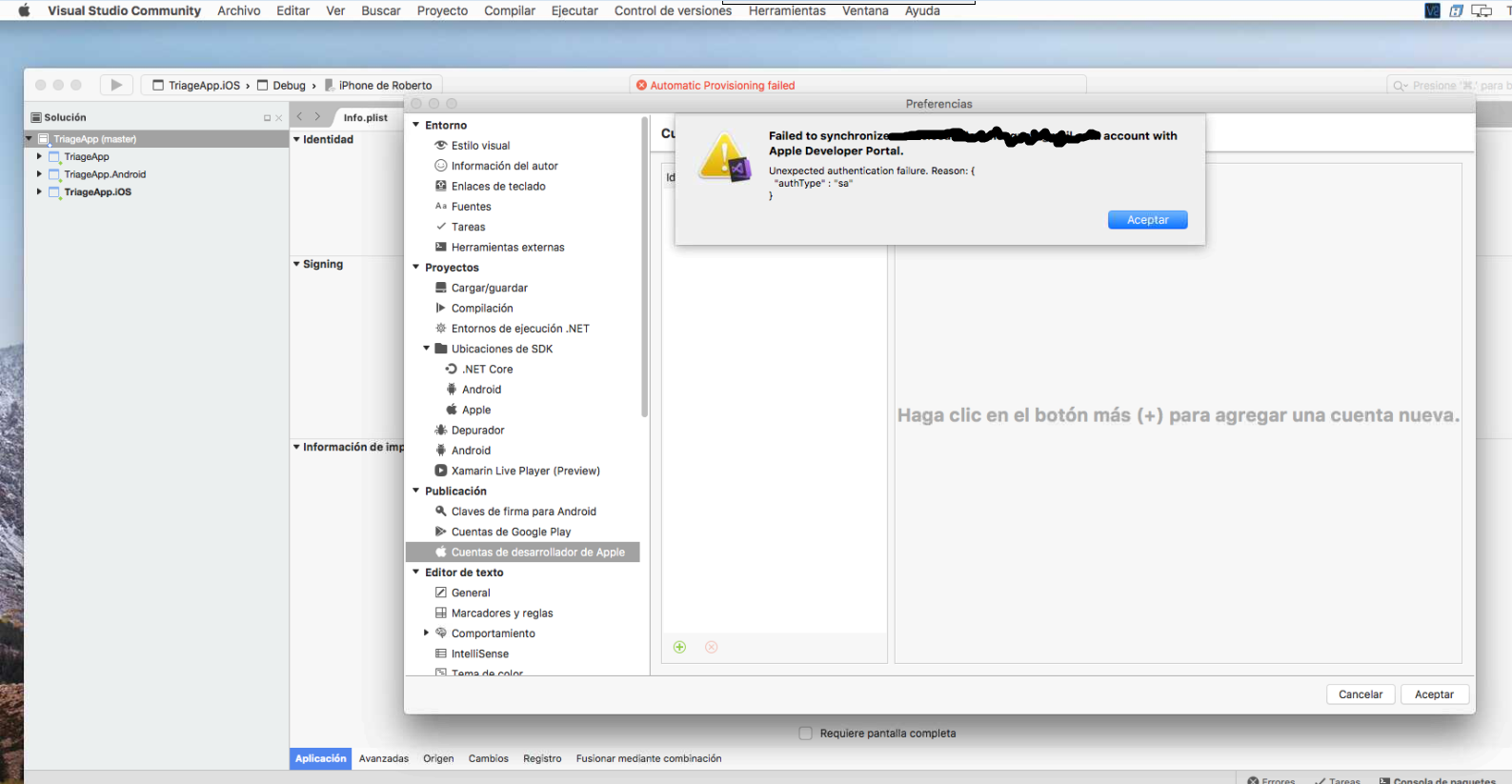Open Cuentas de Google Play
The image size is (1512, 784).
click(x=511, y=533)
